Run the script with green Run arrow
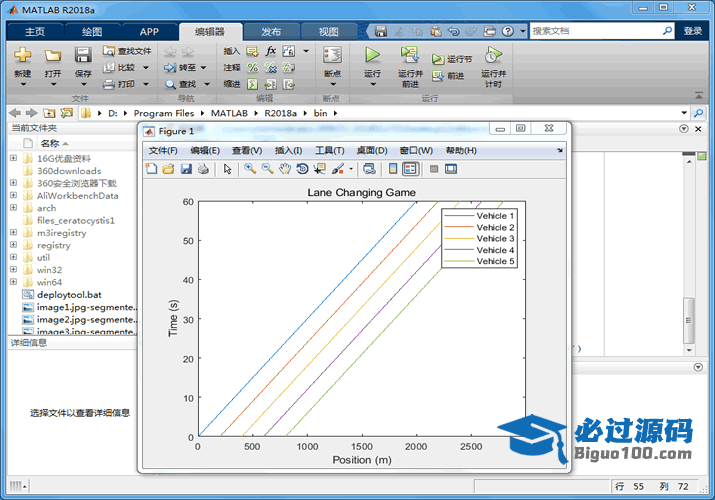 click(373, 55)
